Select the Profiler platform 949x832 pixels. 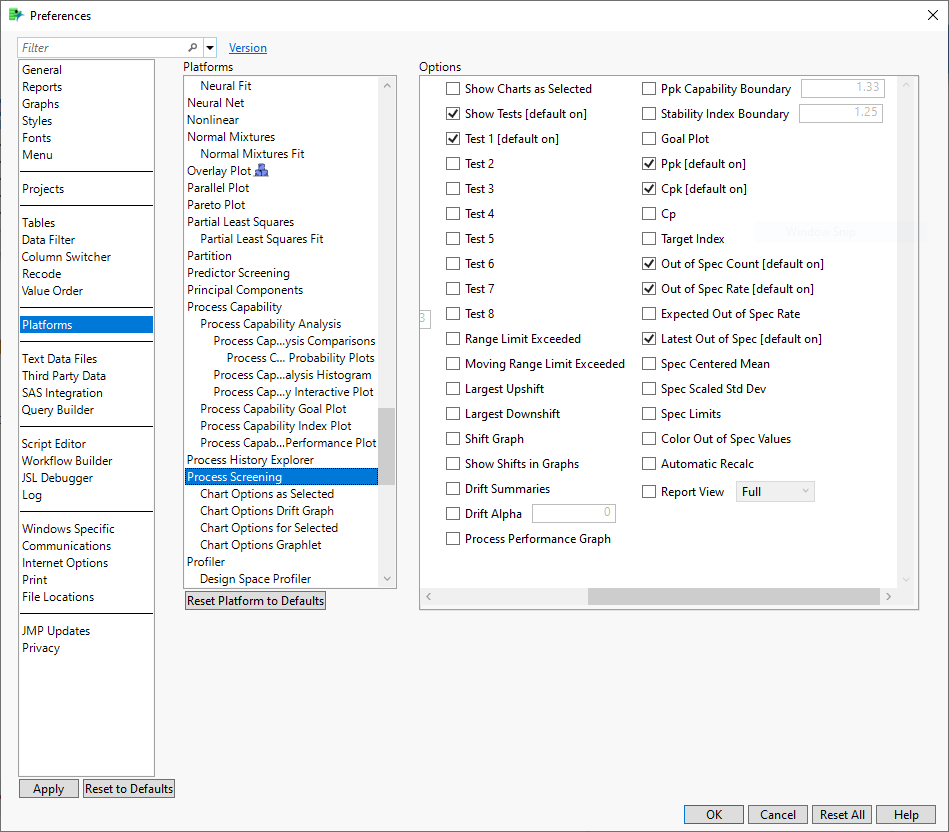(206, 562)
